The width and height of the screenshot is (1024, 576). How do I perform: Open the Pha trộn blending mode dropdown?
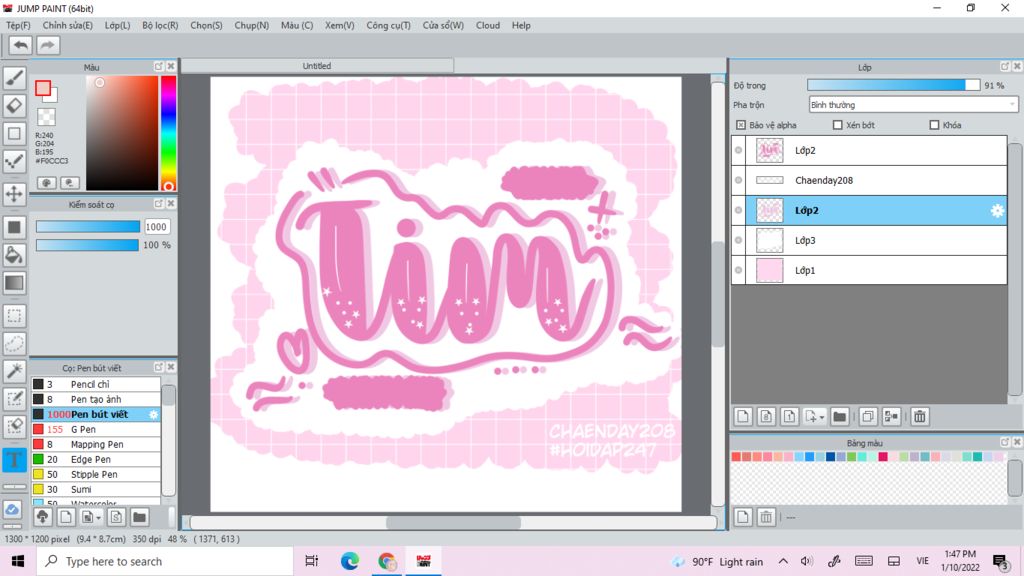tap(913, 104)
